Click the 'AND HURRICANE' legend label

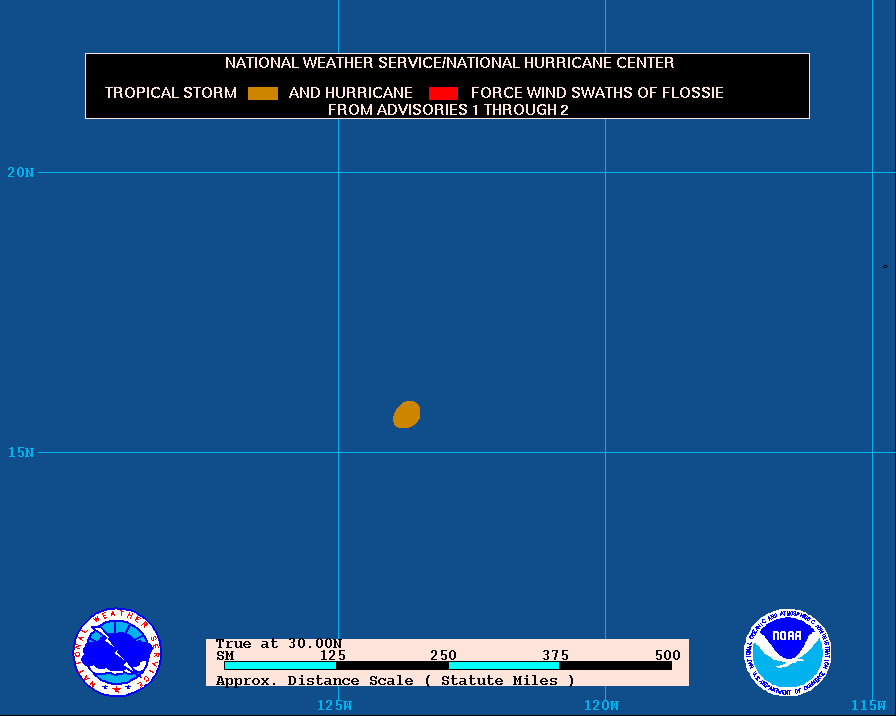click(x=350, y=93)
